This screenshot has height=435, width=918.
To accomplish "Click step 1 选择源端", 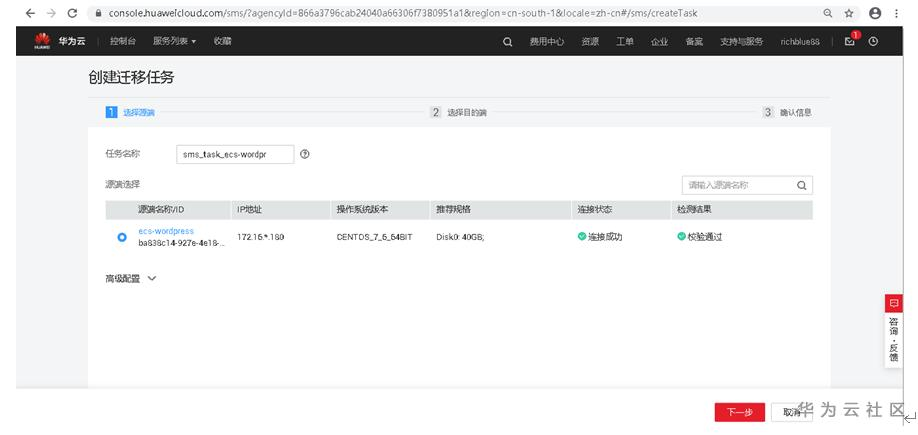I will (131, 112).
